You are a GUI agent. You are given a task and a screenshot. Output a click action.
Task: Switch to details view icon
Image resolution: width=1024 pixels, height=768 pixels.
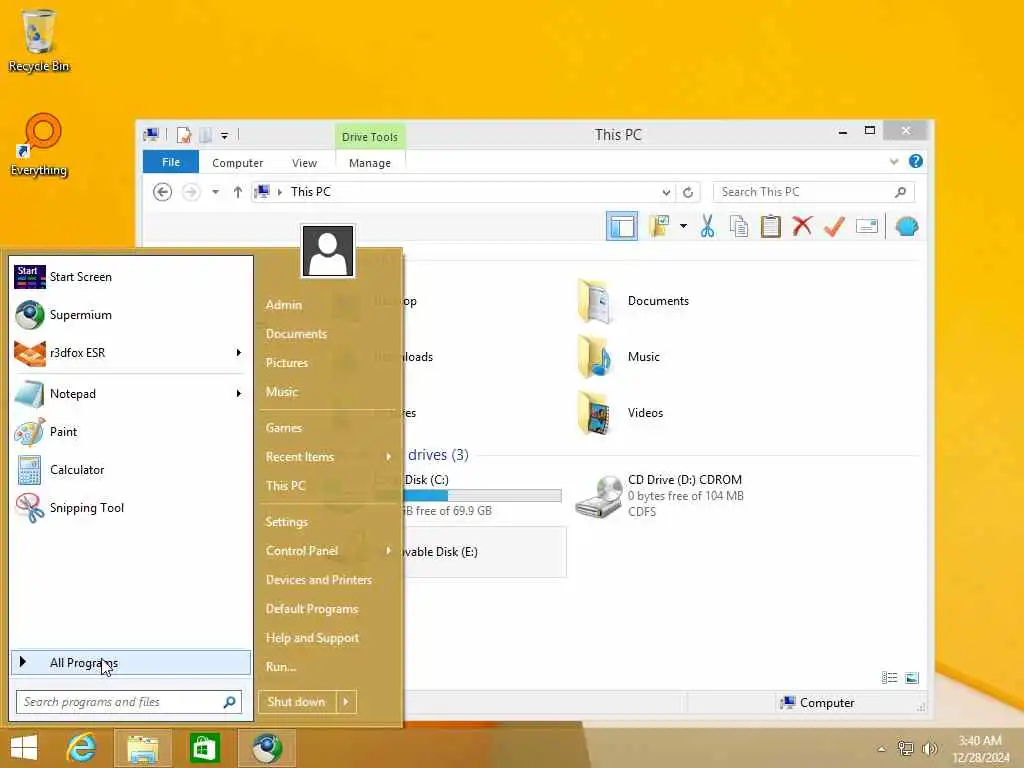coord(889,677)
